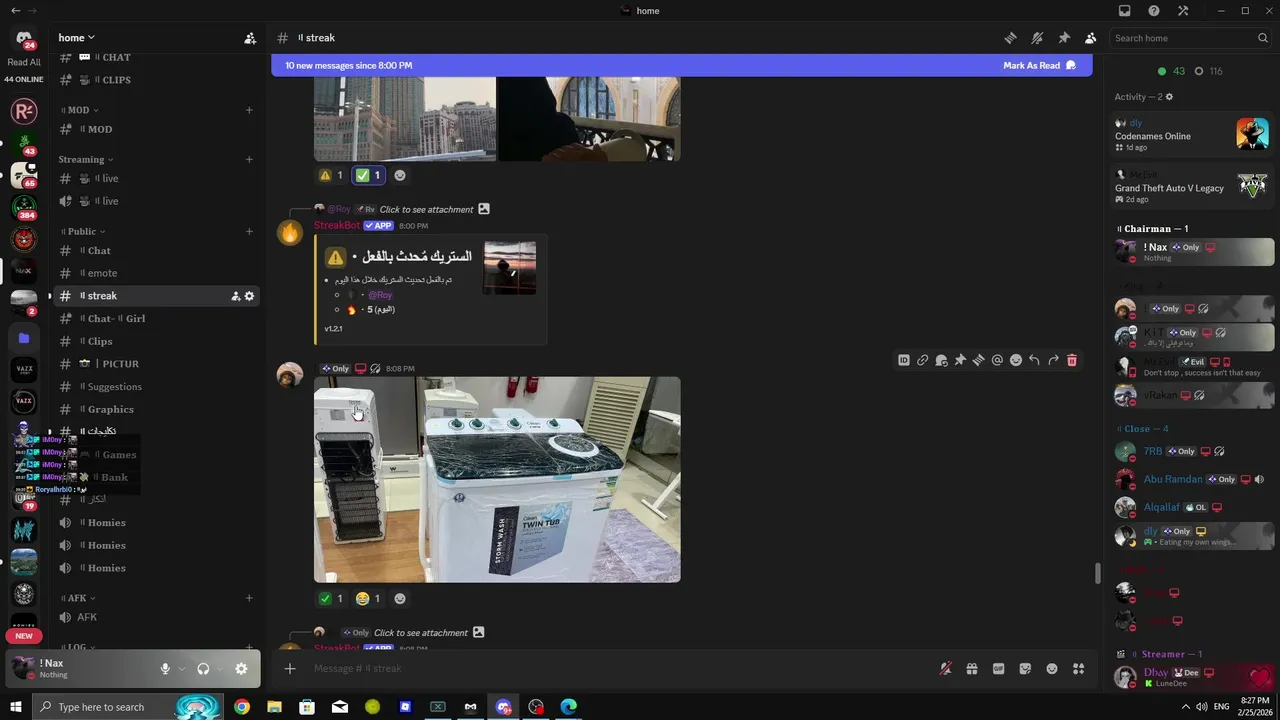Pin the washing machine photo message
Image resolution: width=1280 pixels, height=720 pixels.
pos(960,360)
